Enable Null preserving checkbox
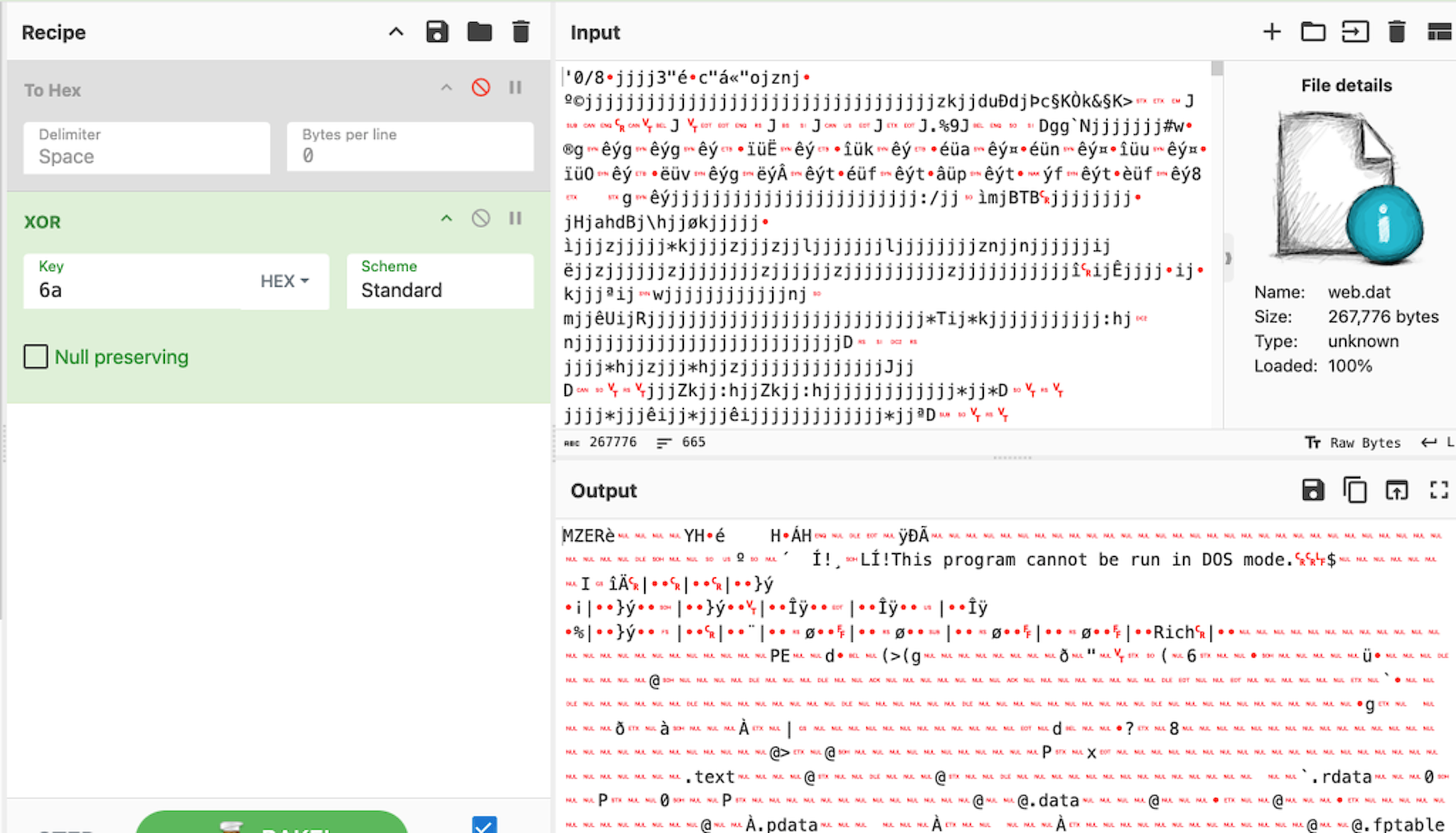1456x833 pixels. [x=36, y=357]
